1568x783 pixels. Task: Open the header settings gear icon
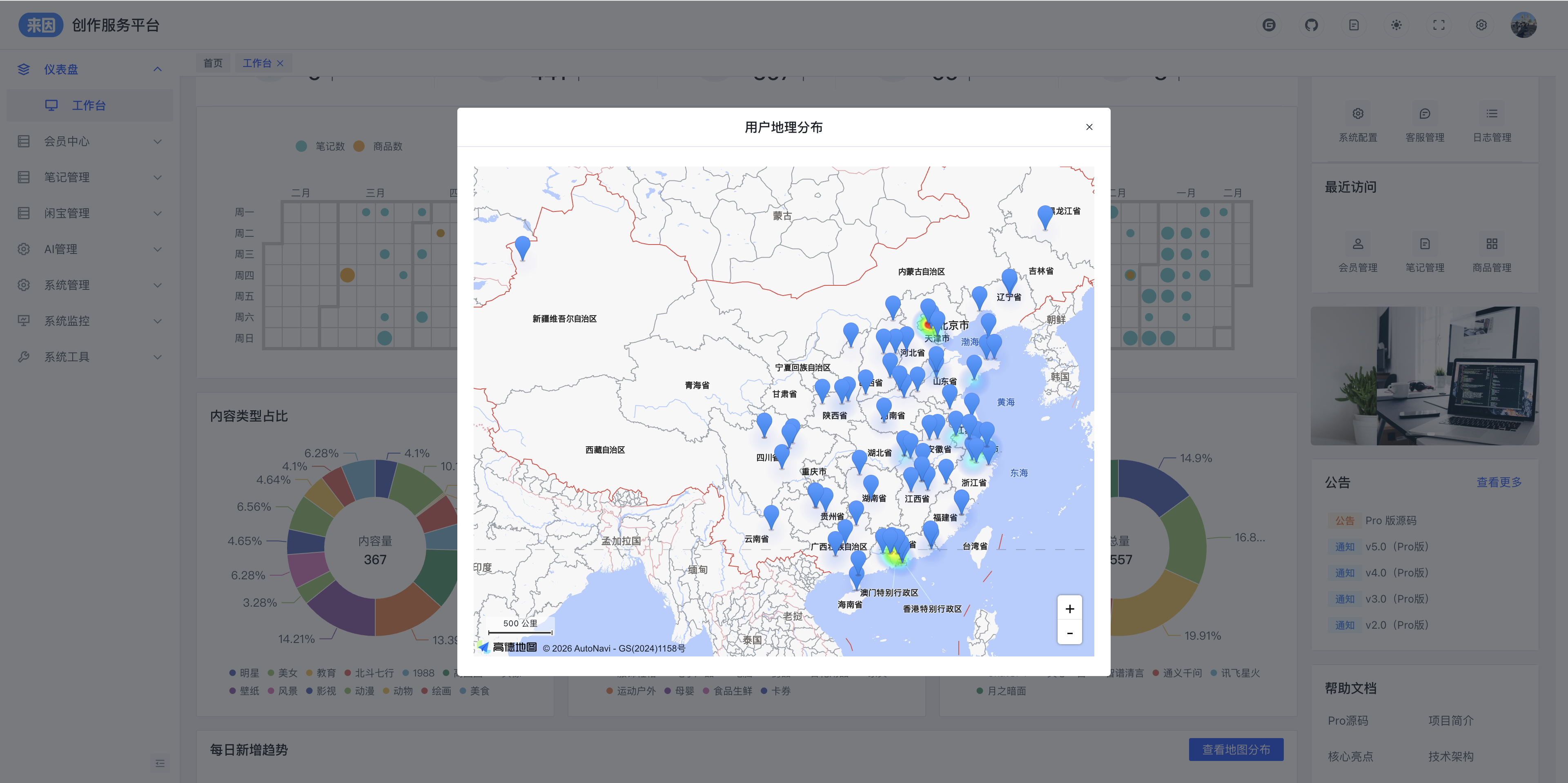[1481, 25]
